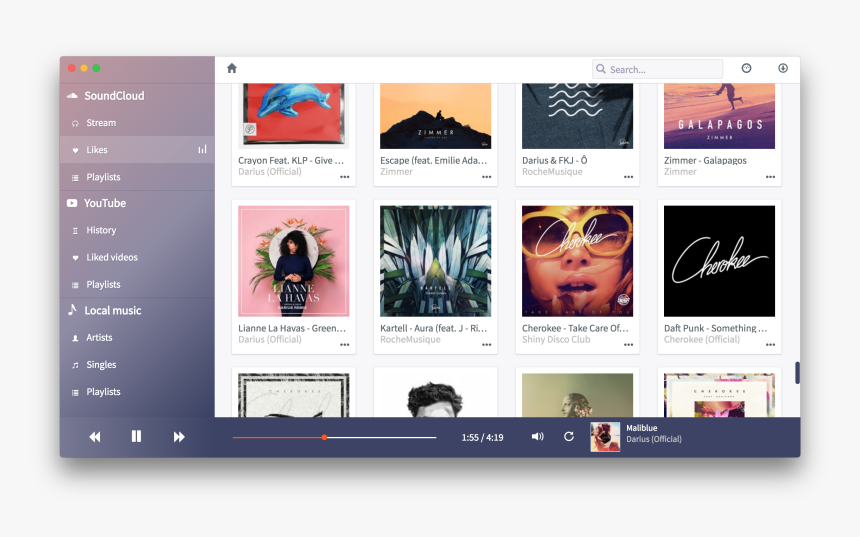The image size is (860, 537).
Task: Play the Zimmer Escape mountain cover
Action: click(435, 116)
